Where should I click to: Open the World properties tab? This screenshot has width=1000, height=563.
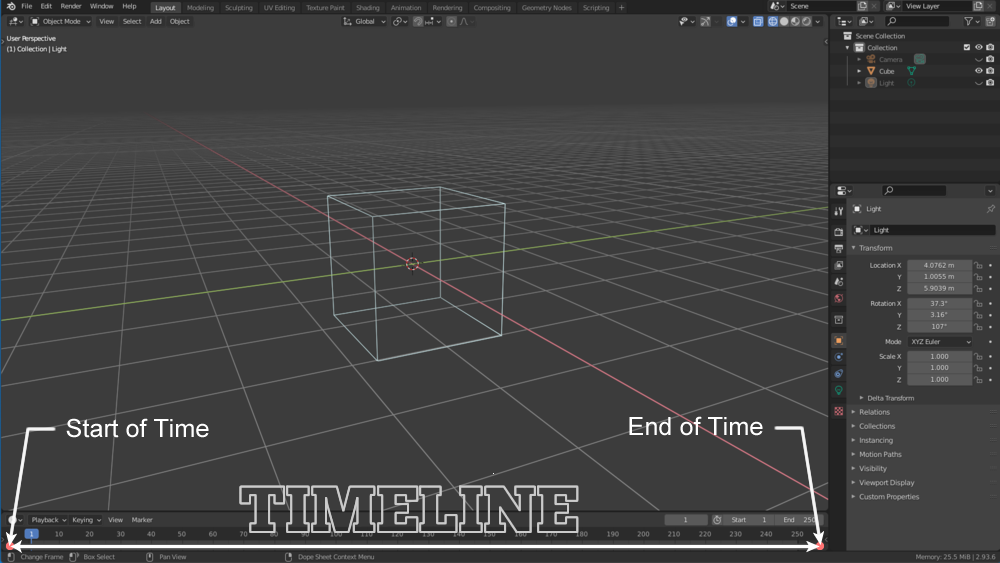click(x=839, y=298)
